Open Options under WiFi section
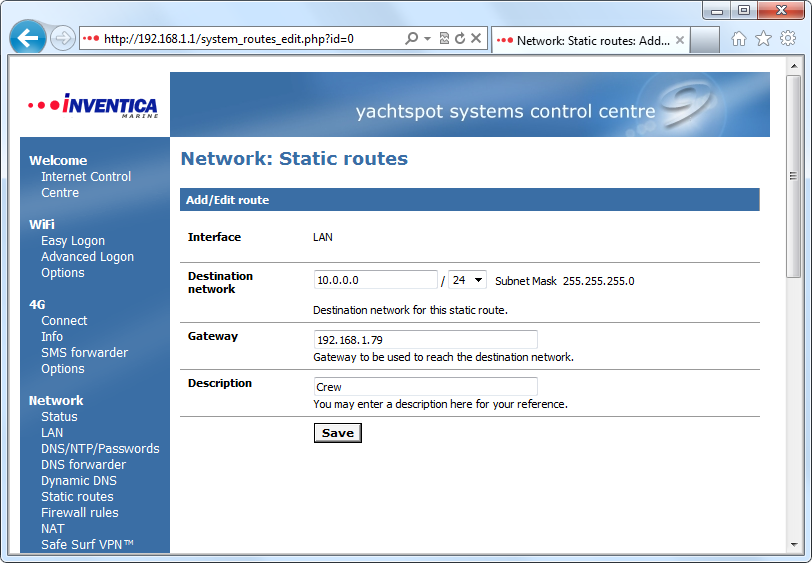812x563 pixels. tap(63, 273)
